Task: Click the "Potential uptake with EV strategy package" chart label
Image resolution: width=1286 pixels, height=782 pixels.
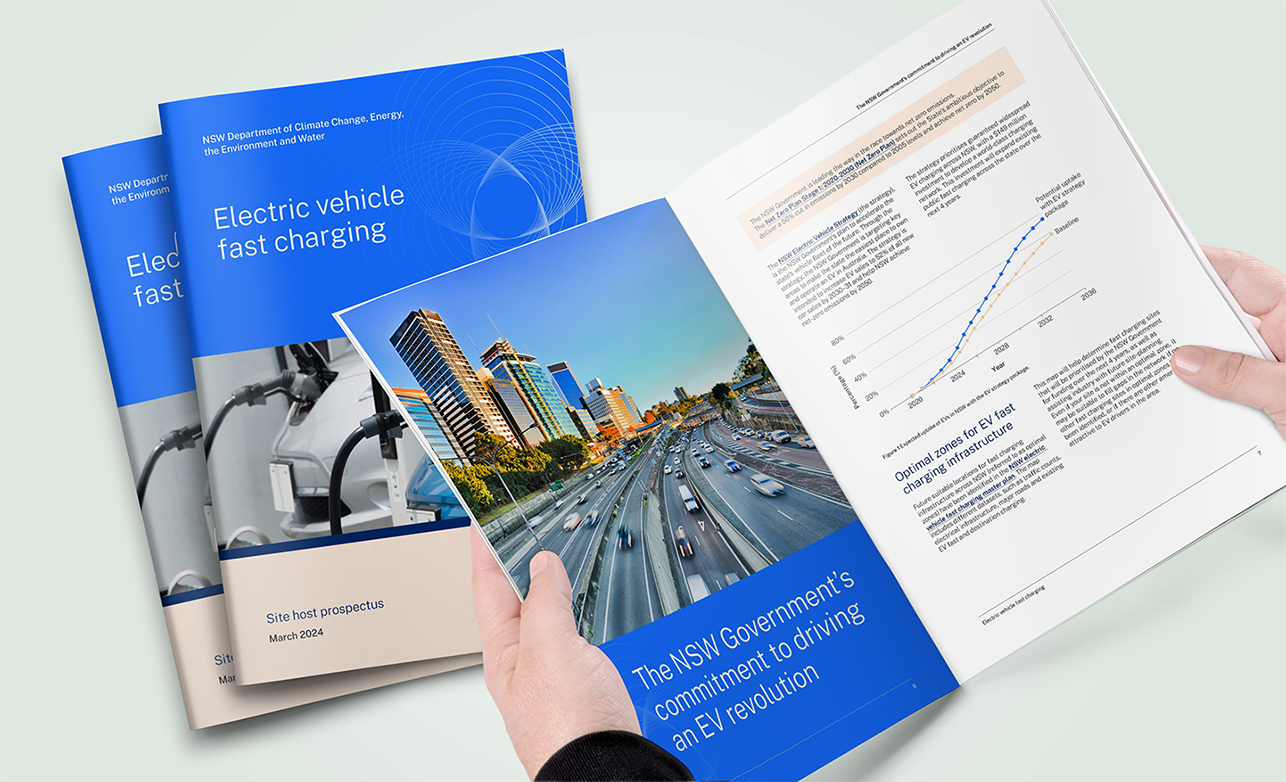Action: (x=1063, y=197)
